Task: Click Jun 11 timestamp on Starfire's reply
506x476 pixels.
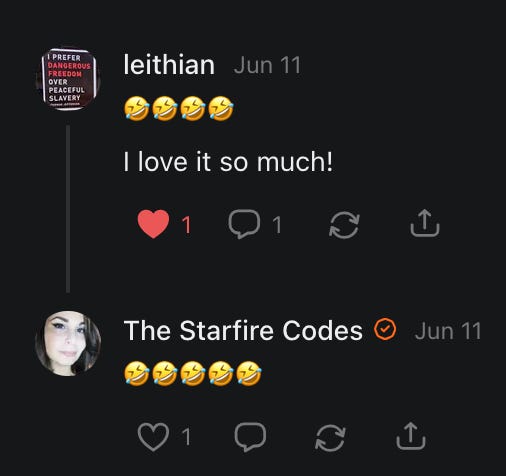Action: pyautogui.click(x=448, y=331)
